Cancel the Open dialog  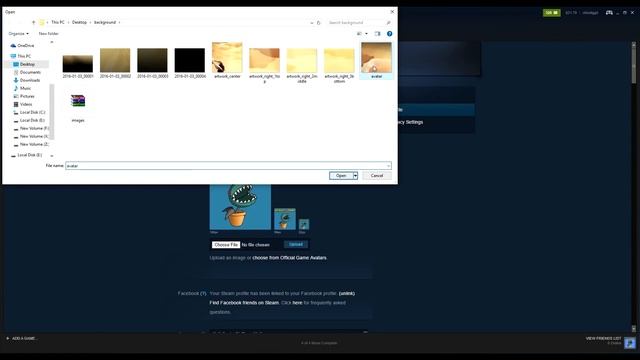click(x=377, y=176)
